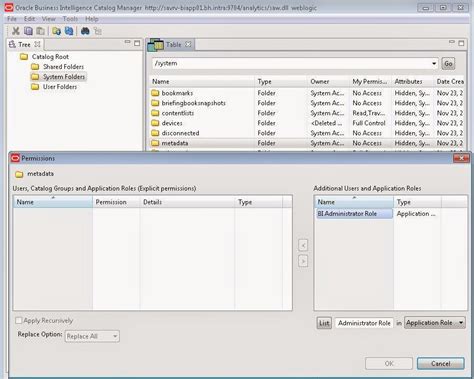Click the Cut scissors toolbar icon

[15, 31]
